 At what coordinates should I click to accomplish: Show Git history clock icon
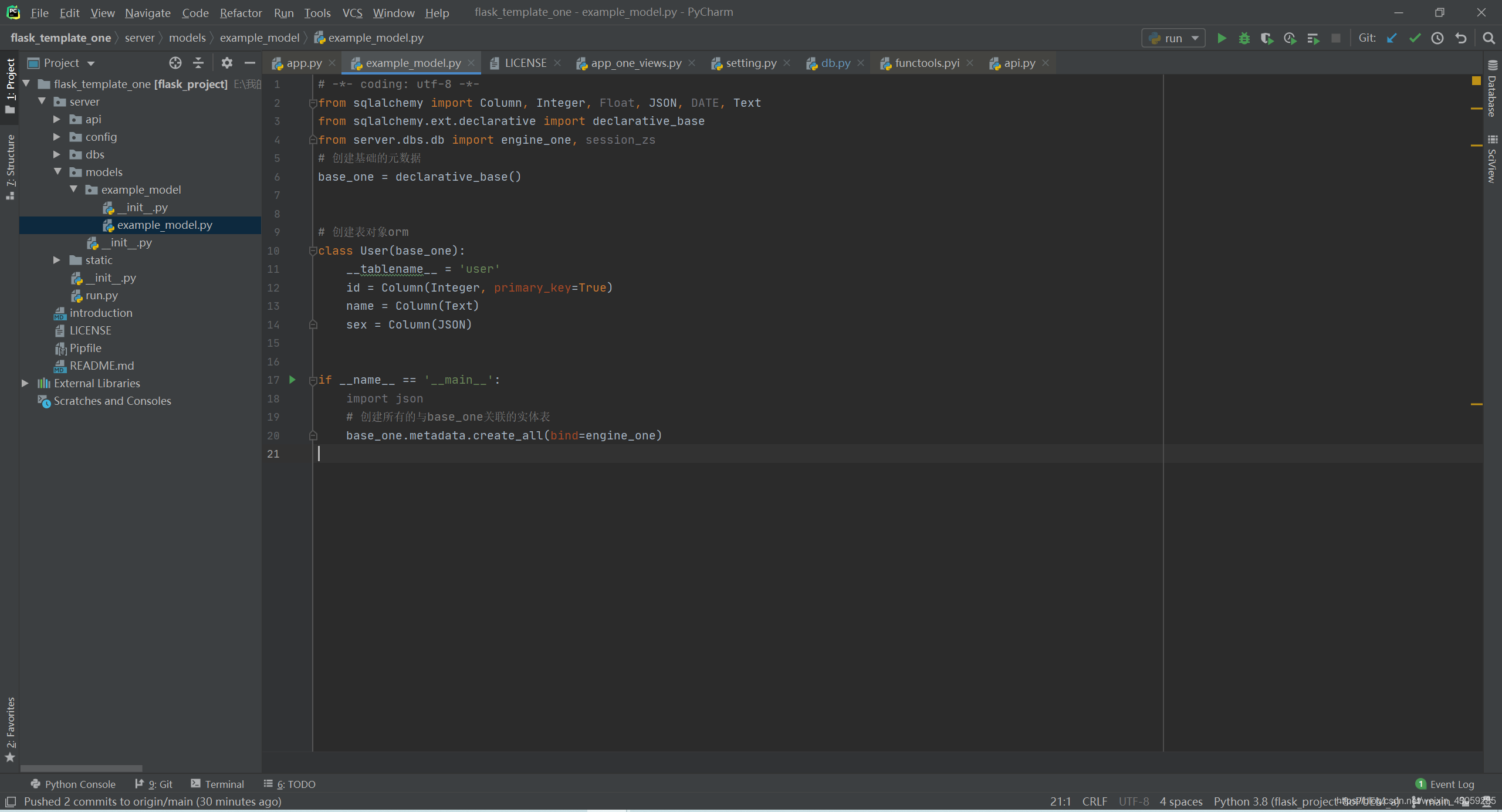coord(1437,38)
